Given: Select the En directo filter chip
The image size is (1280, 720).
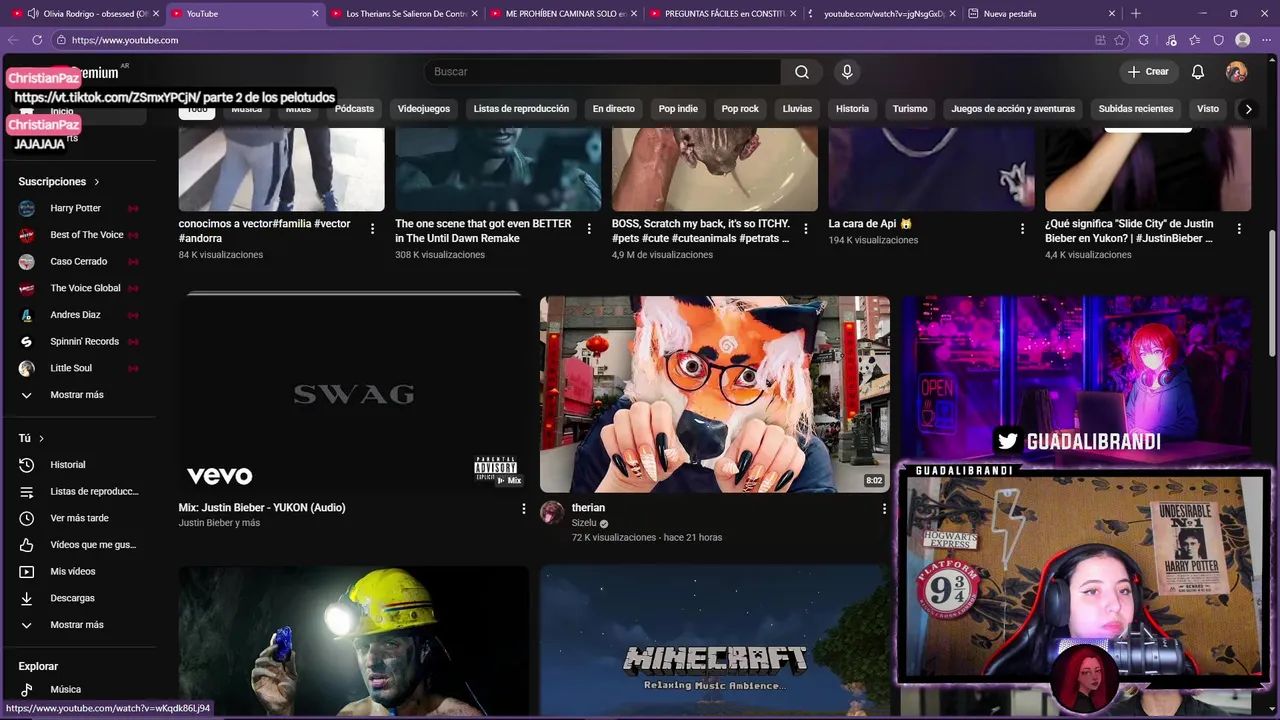Looking at the screenshot, I should tap(614, 109).
